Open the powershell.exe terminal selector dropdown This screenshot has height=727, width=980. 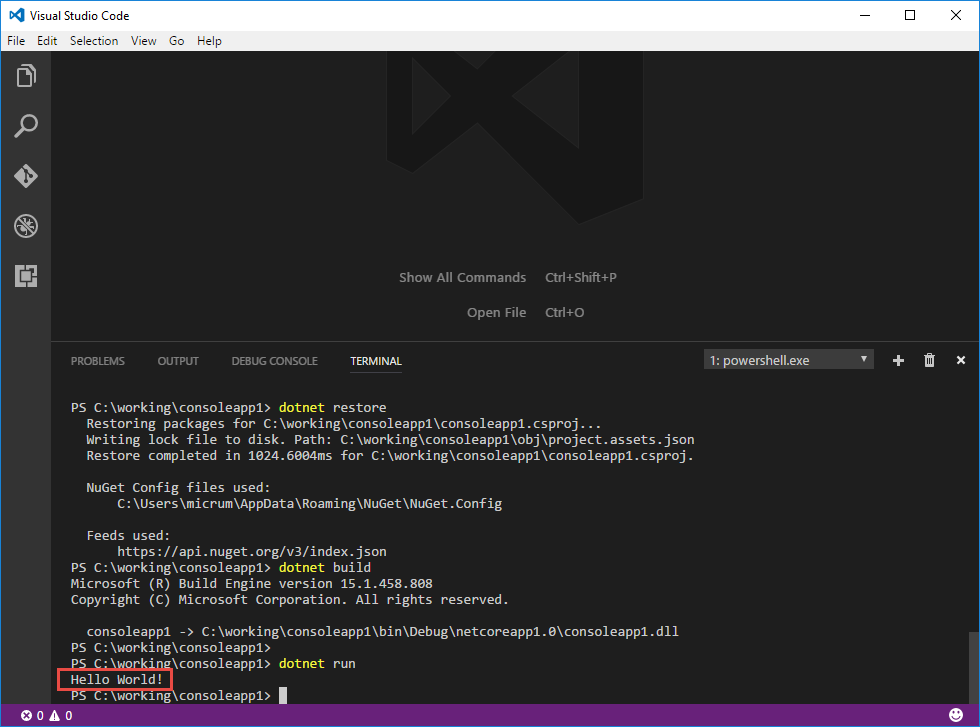(x=788, y=360)
